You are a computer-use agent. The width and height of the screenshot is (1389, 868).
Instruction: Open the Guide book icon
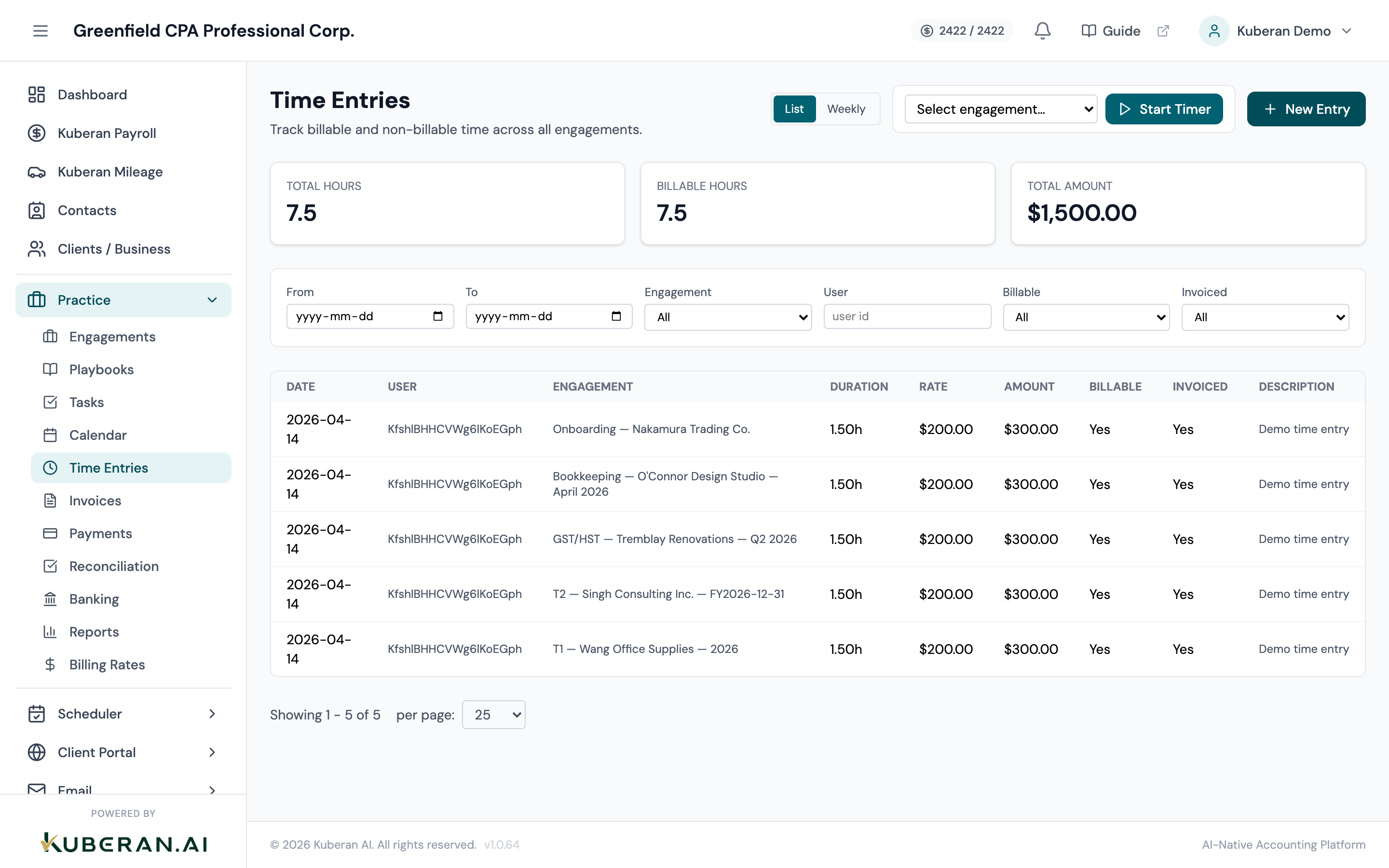[1088, 31]
